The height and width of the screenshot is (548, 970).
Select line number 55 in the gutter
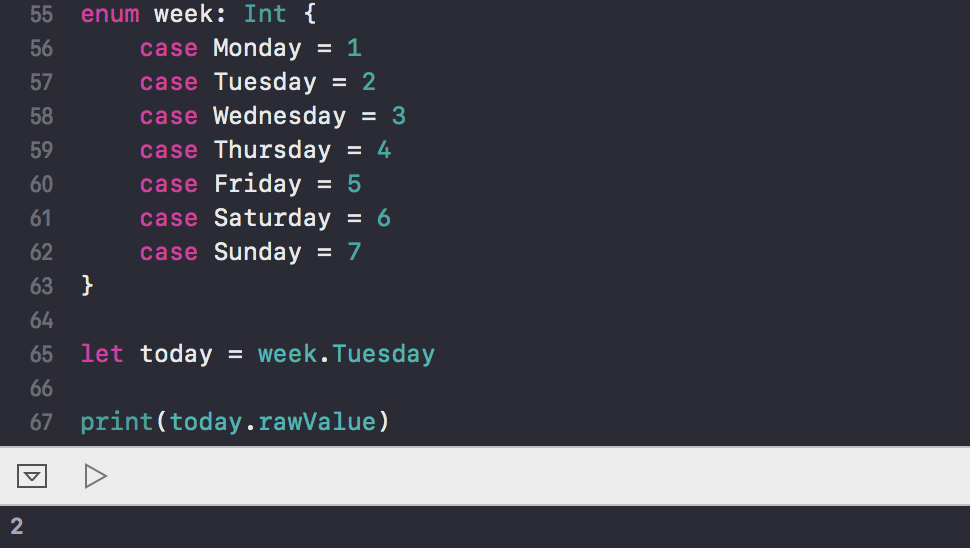pyautogui.click(x=41, y=14)
